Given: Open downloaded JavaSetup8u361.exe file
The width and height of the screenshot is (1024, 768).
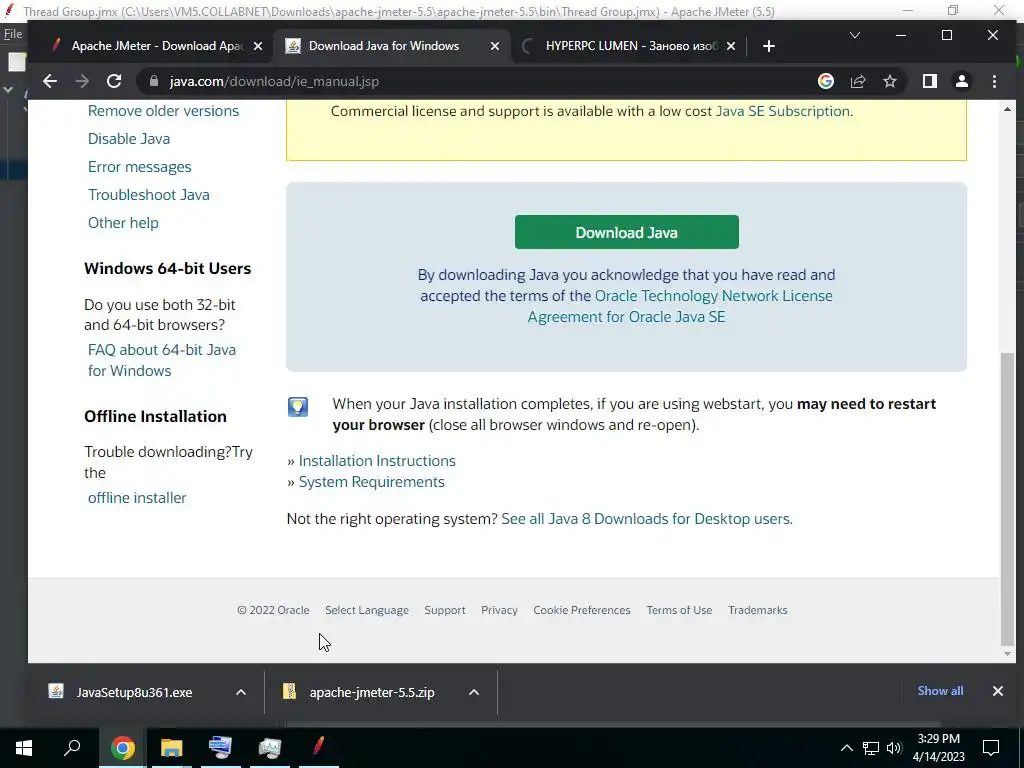Looking at the screenshot, I should (x=134, y=692).
